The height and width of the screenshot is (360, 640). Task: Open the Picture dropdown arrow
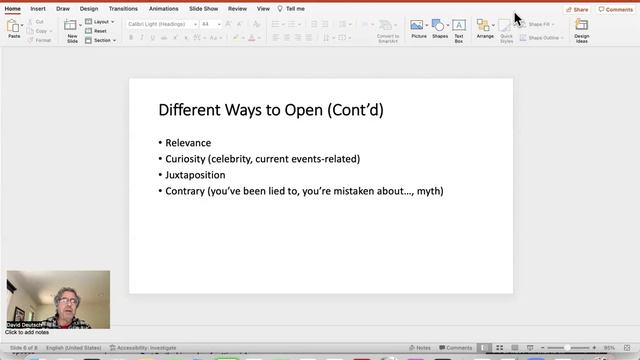(x=427, y=25)
